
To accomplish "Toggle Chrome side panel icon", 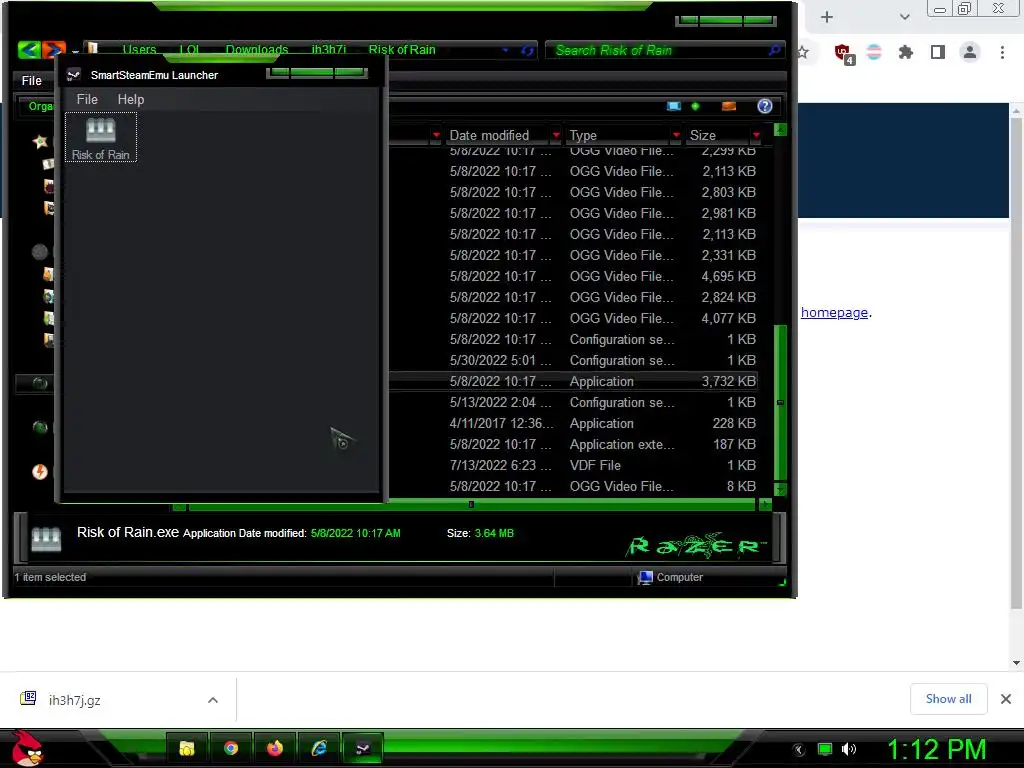I will (x=938, y=52).
